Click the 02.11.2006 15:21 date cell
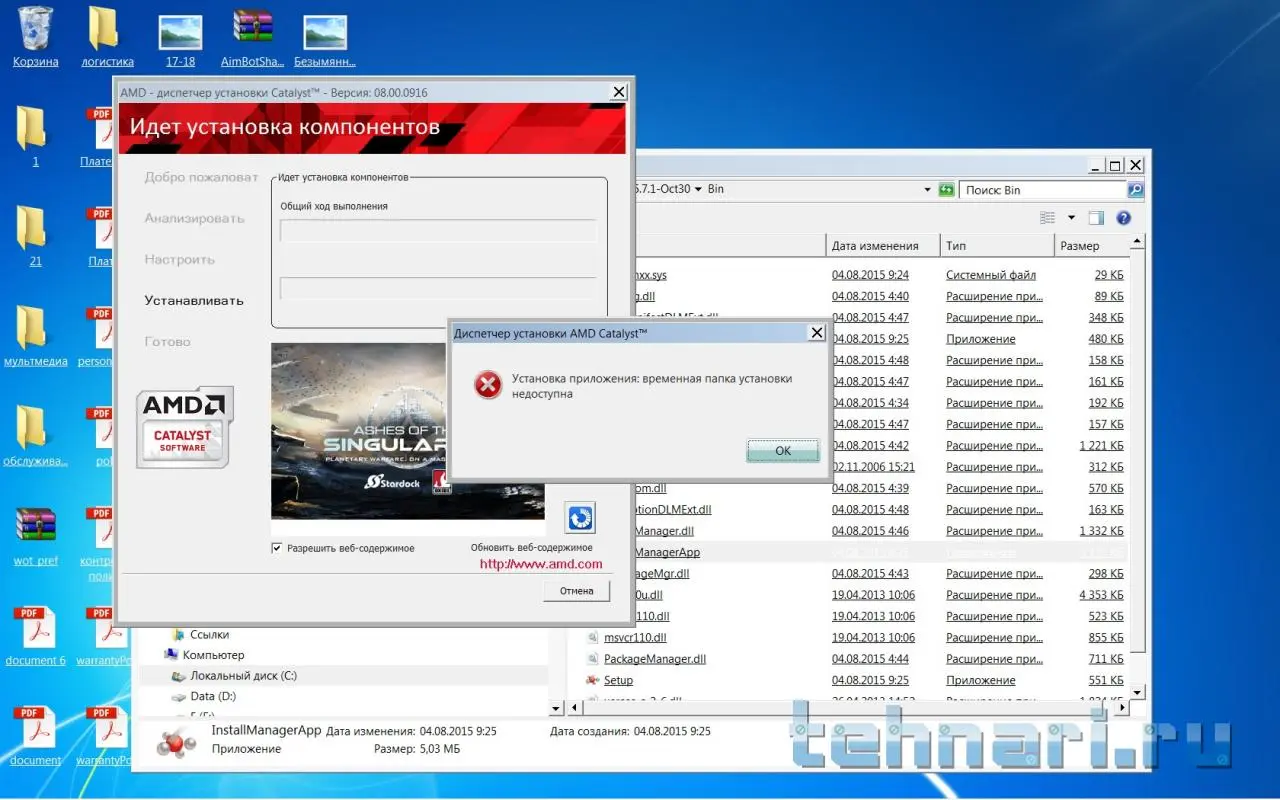The image size is (1280, 800). 873,467
